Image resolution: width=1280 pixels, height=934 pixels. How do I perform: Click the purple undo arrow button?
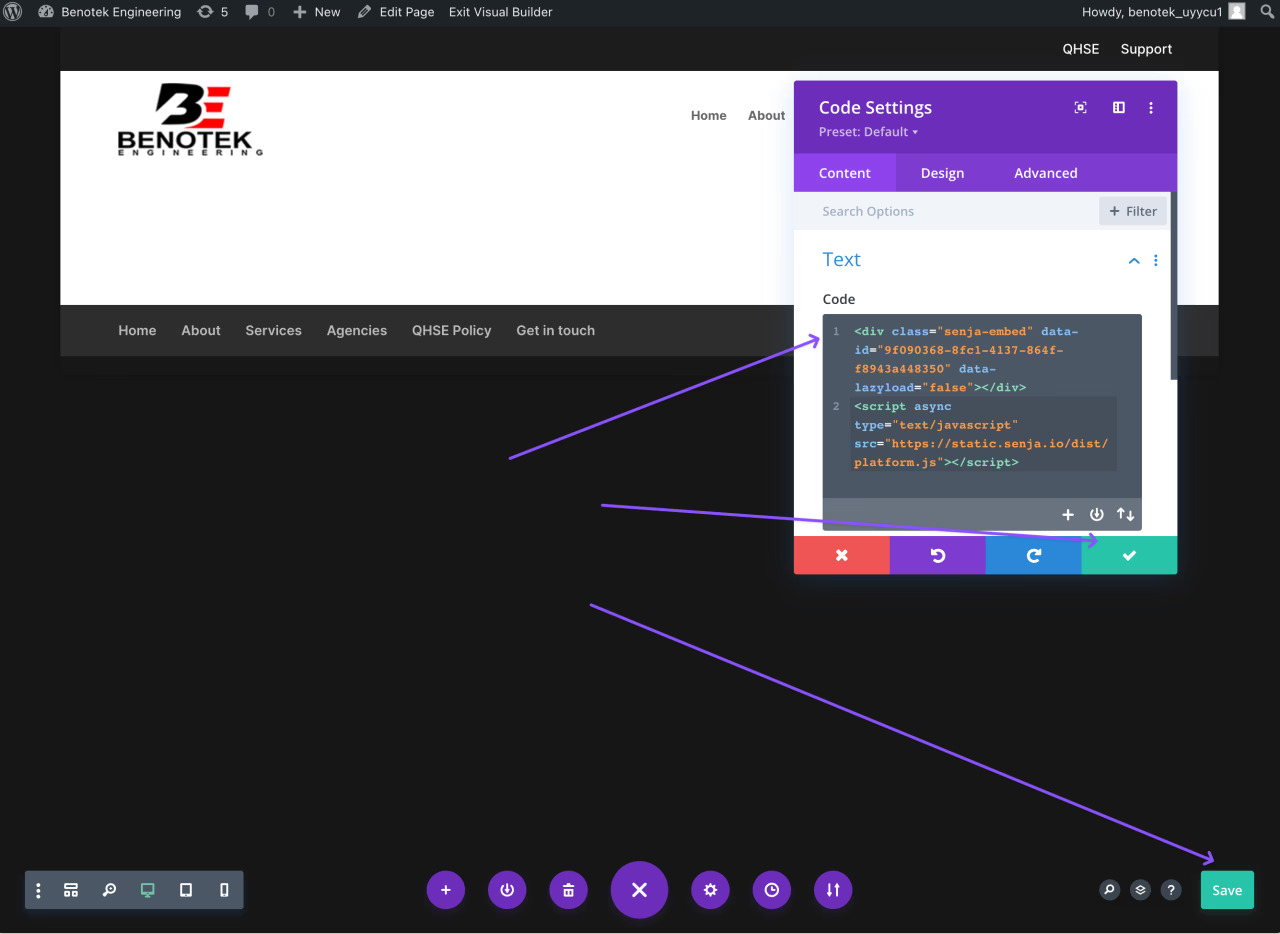click(937, 556)
